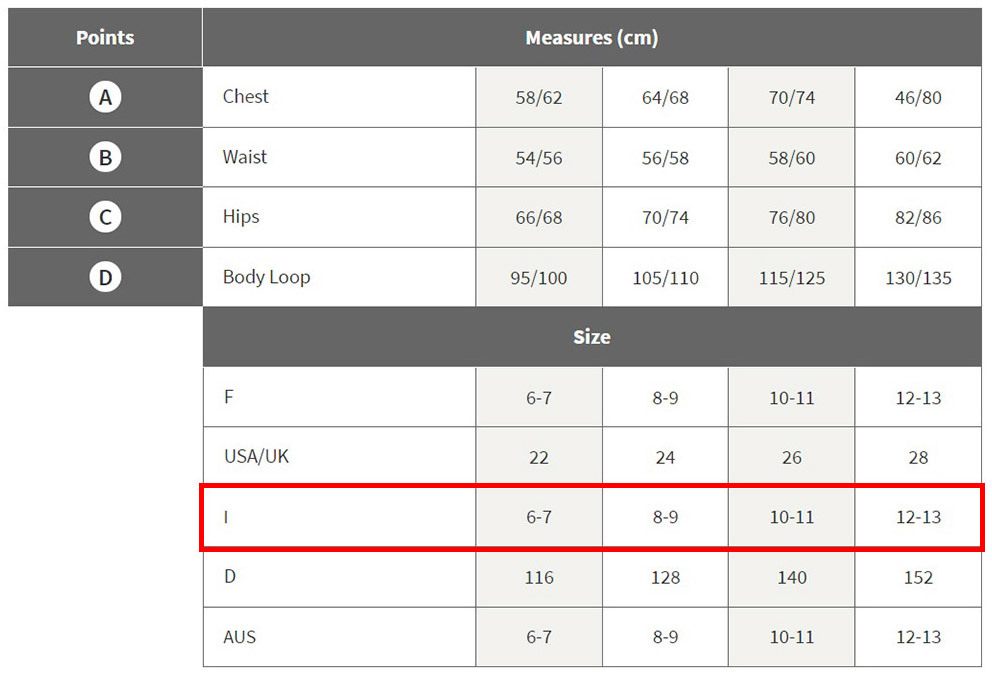Select the Hips row label
Screen dimensions: 992x674
point(241,217)
